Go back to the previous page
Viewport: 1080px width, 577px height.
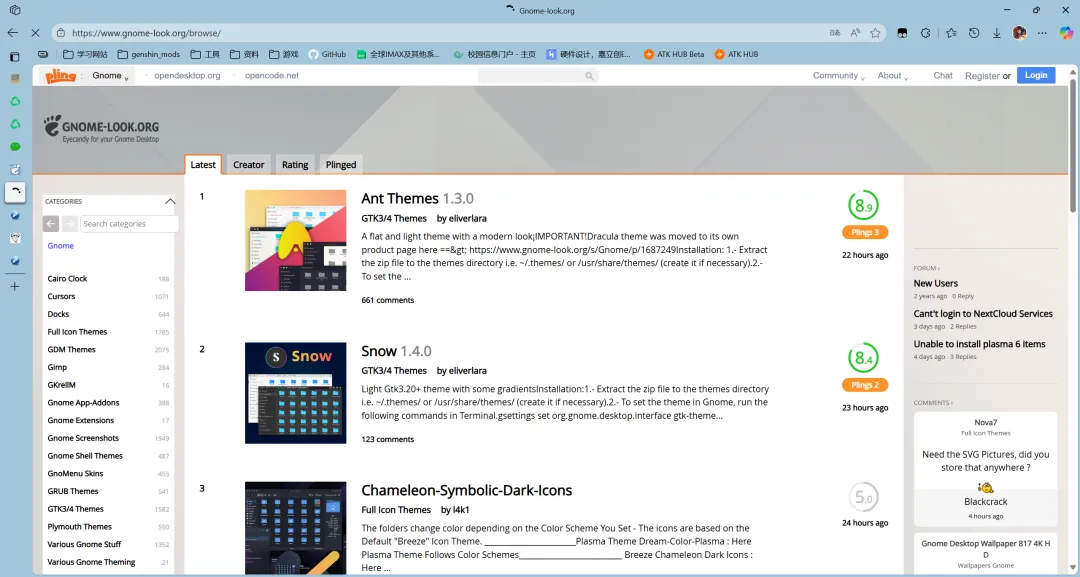(13, 32)
